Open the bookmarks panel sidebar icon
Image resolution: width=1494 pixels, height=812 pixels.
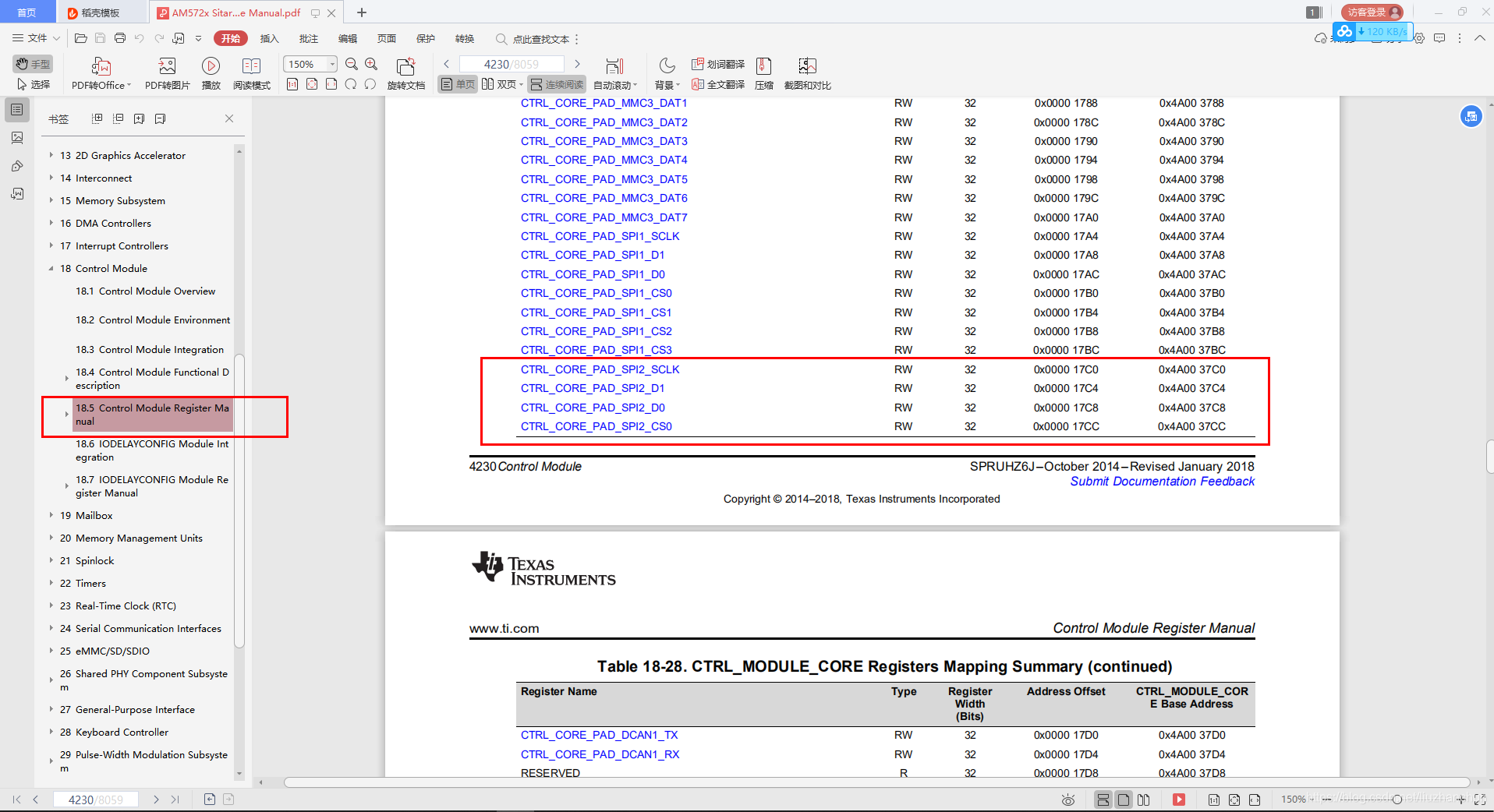(x=16, y=110)
